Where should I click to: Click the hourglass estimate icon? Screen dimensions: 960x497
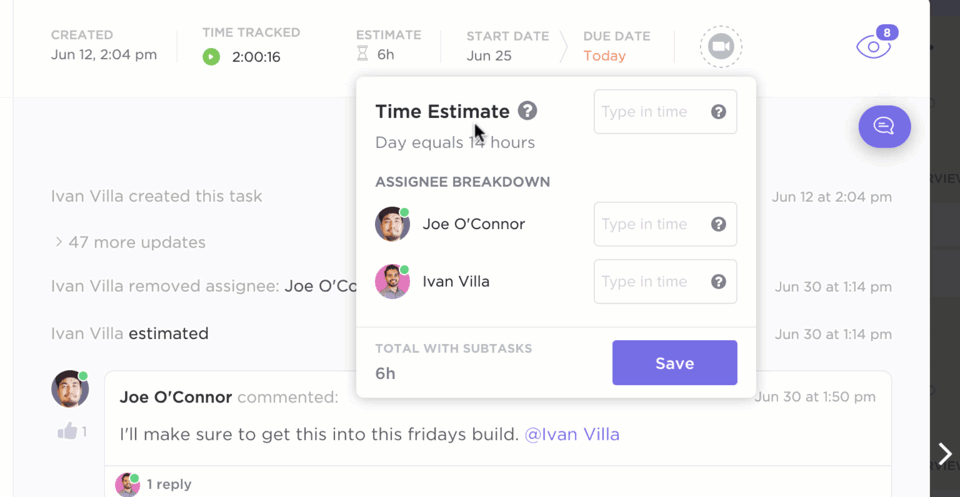pos(362,54)
